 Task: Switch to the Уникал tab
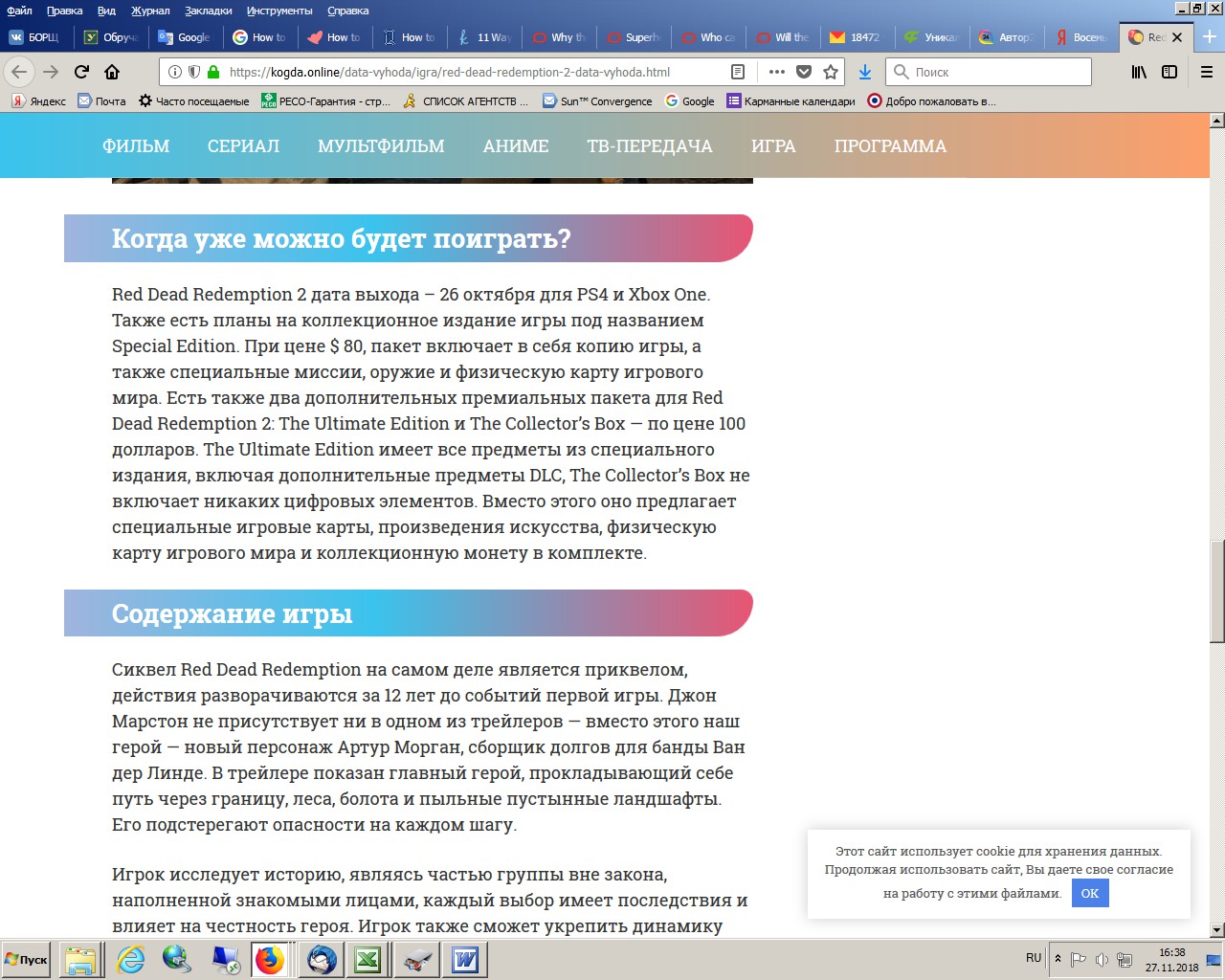pos(933,37)
